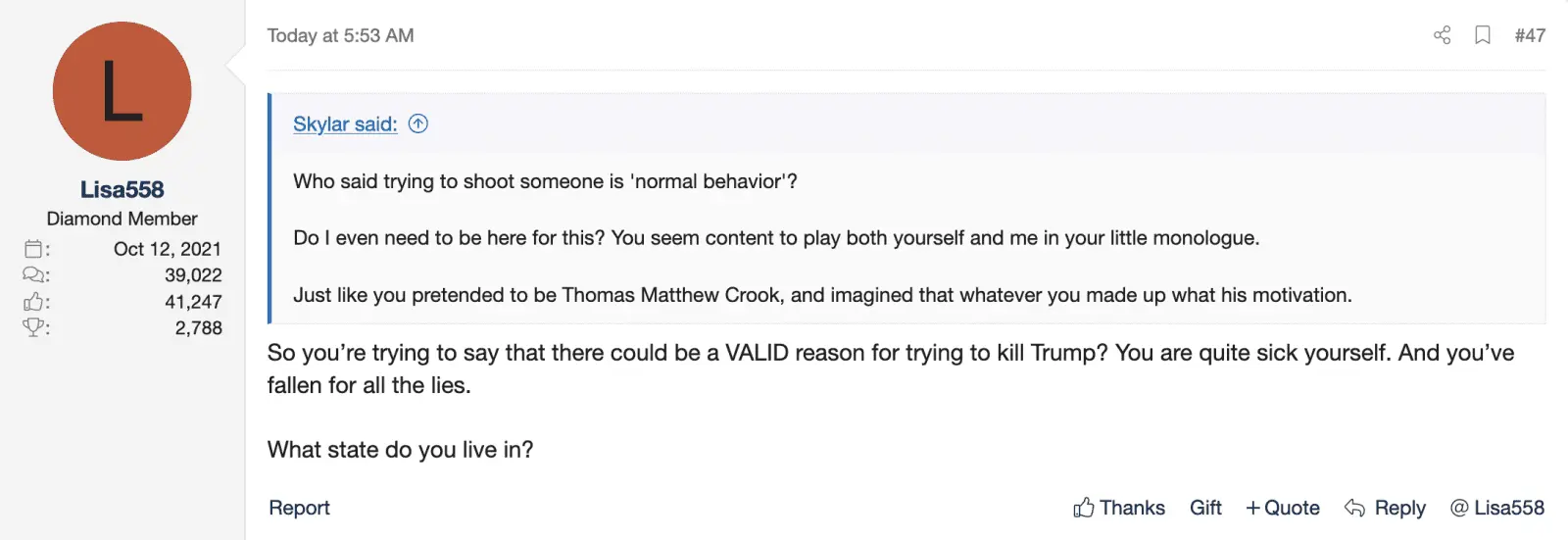The image size is (1568, 540).
Task: Open Lisa558's avatar with the letter L
Action: coord(122,91)
